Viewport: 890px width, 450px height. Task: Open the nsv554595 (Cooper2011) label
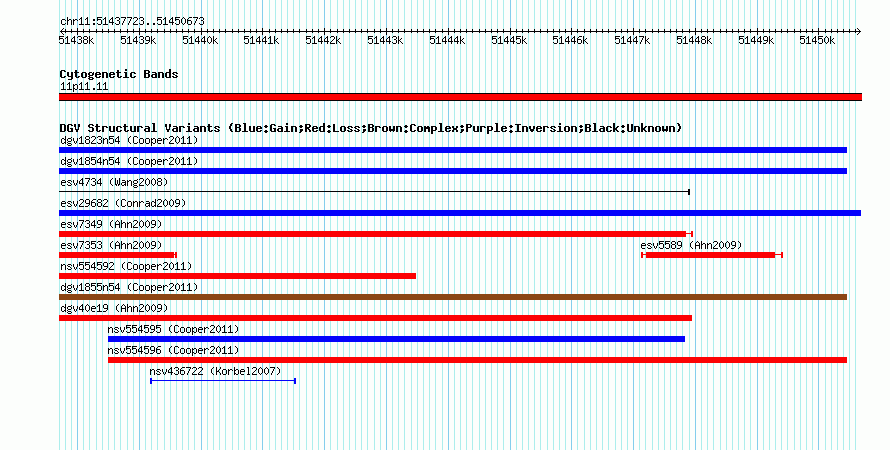click(174, 329)
